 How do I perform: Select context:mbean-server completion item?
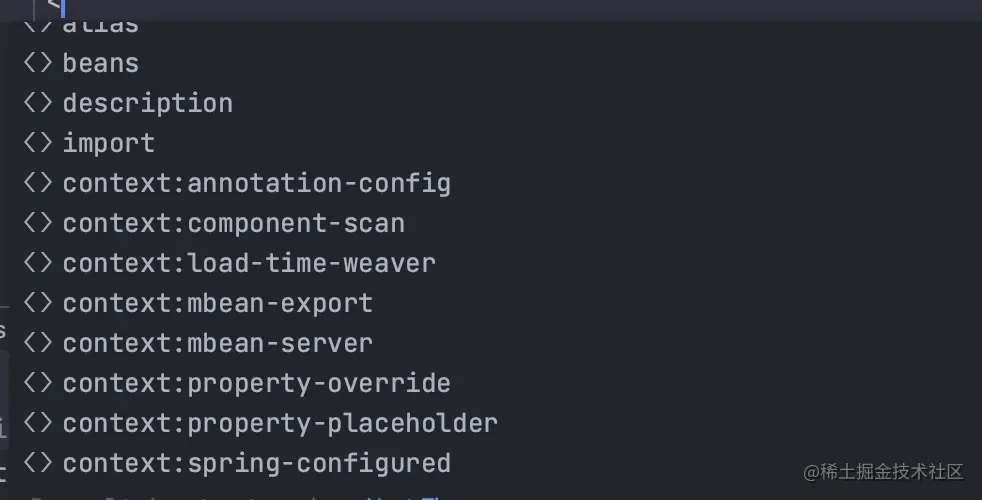pos(217,343)
